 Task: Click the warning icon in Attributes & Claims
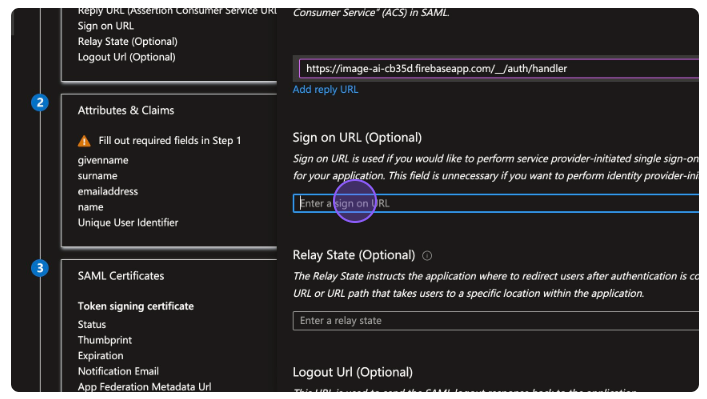[84, 141]
